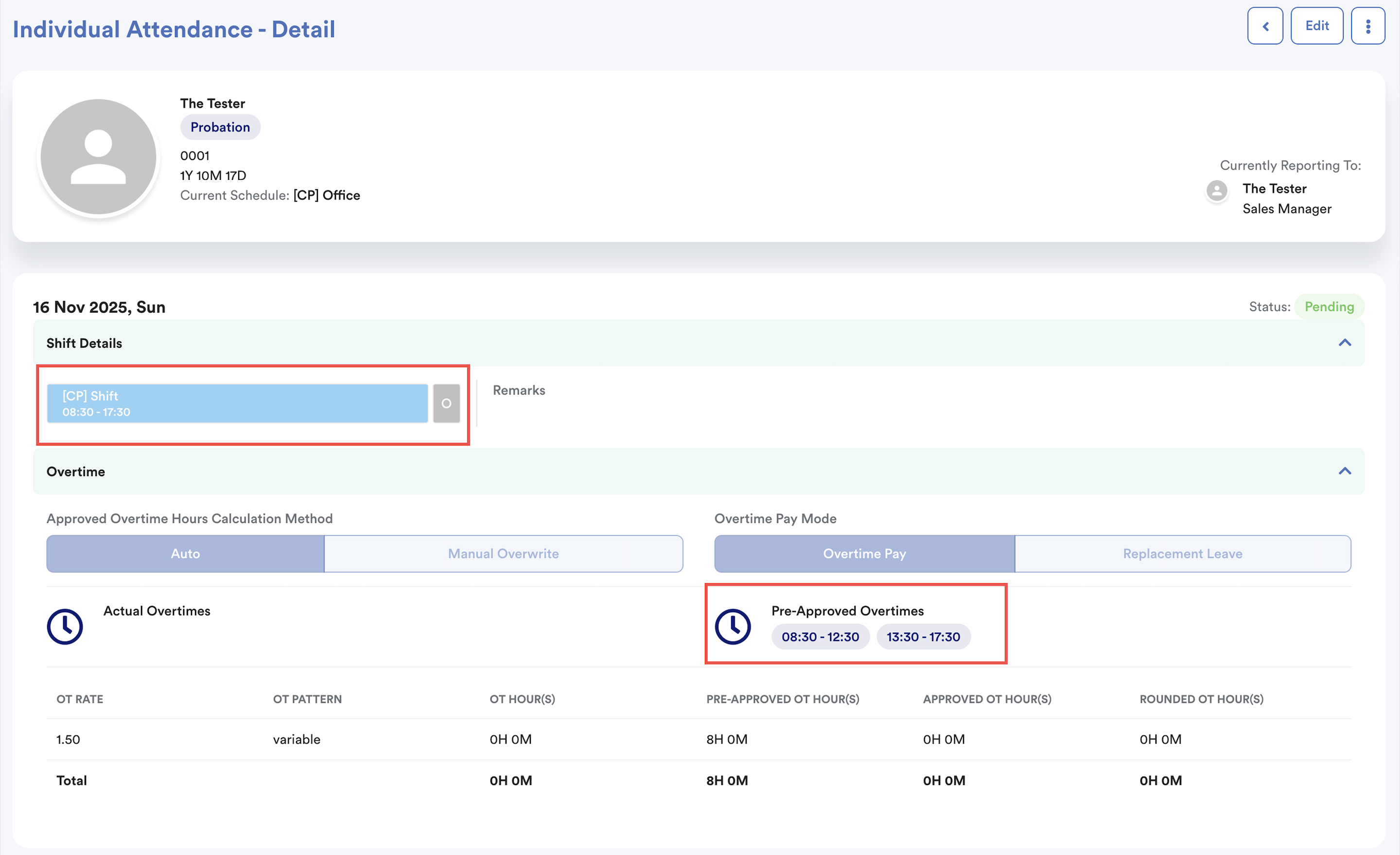Click the Shift Details section header
This screenshot has width=1400, height=855.
tap(84, 343)
